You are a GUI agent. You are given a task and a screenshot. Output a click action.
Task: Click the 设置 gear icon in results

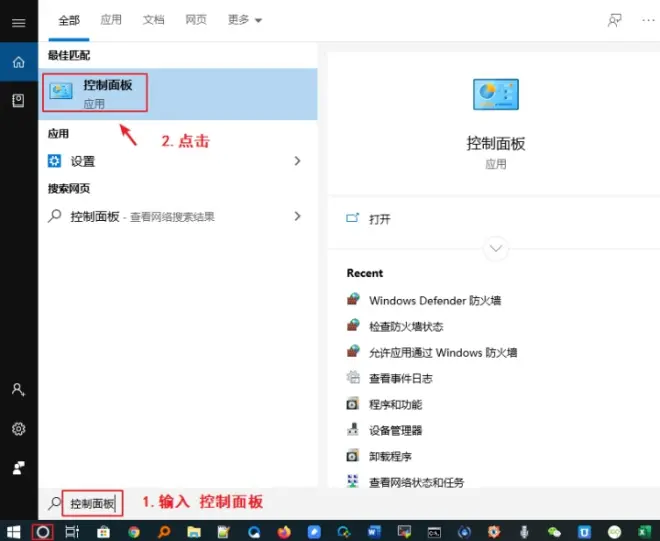54,161
